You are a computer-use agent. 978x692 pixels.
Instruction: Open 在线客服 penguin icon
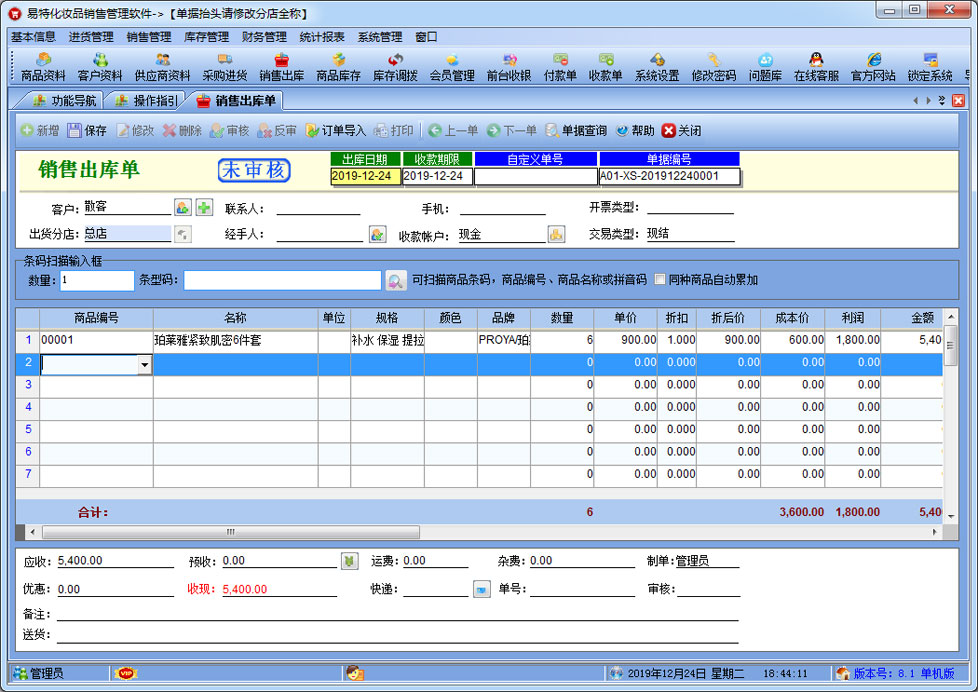[x=816, y=67]
